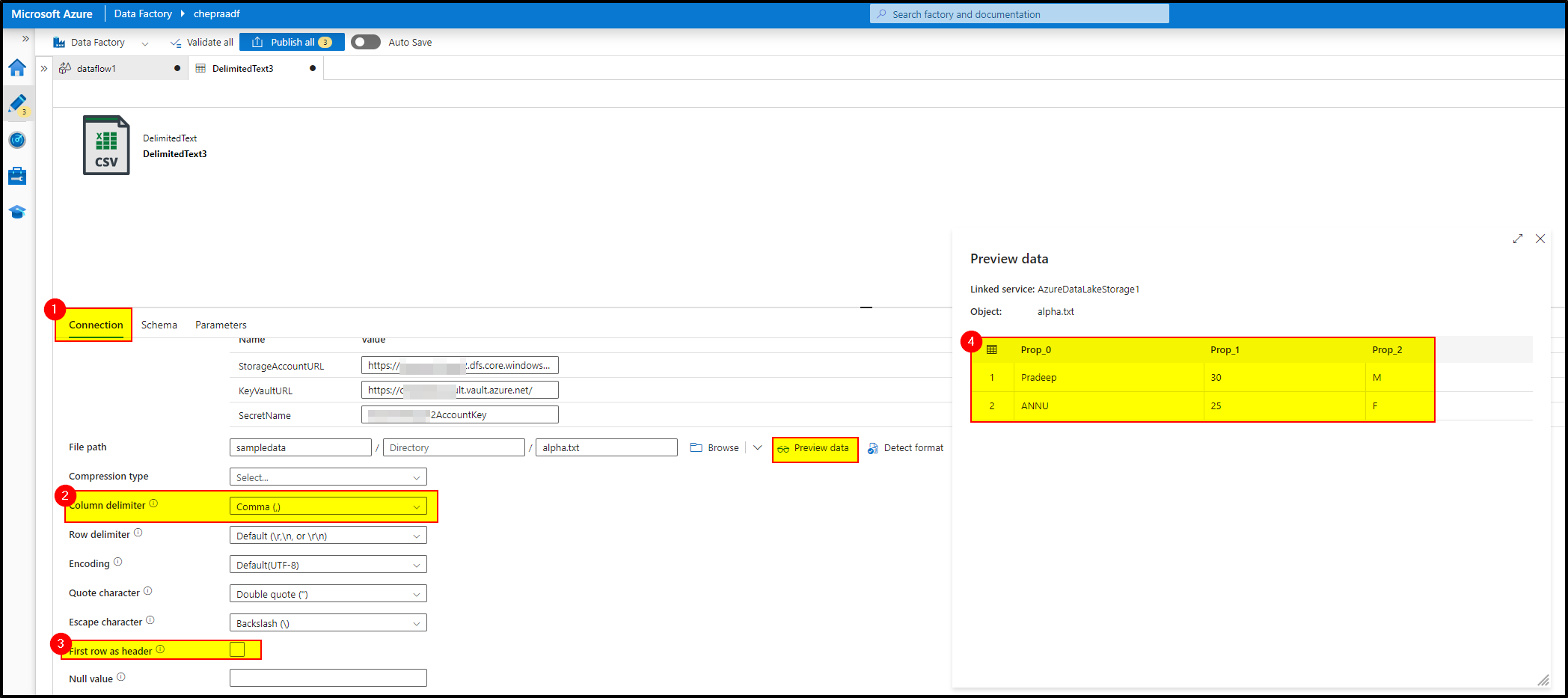
Task: Click the First row as header info icon
Action: click(160, 649)
